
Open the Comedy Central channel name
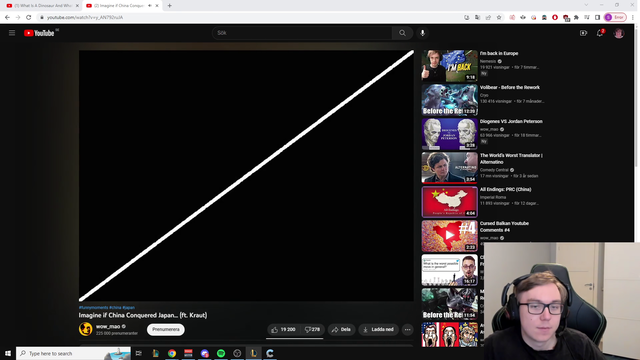[494, 170]
